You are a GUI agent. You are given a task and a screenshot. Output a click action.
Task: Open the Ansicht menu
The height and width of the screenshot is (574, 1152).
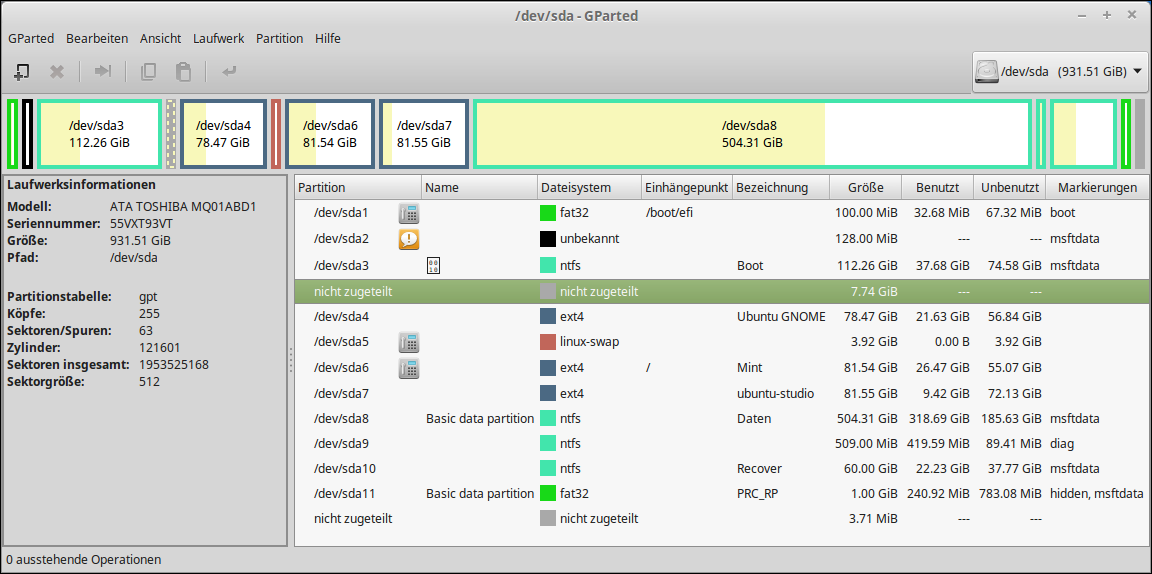pos(160,38)
